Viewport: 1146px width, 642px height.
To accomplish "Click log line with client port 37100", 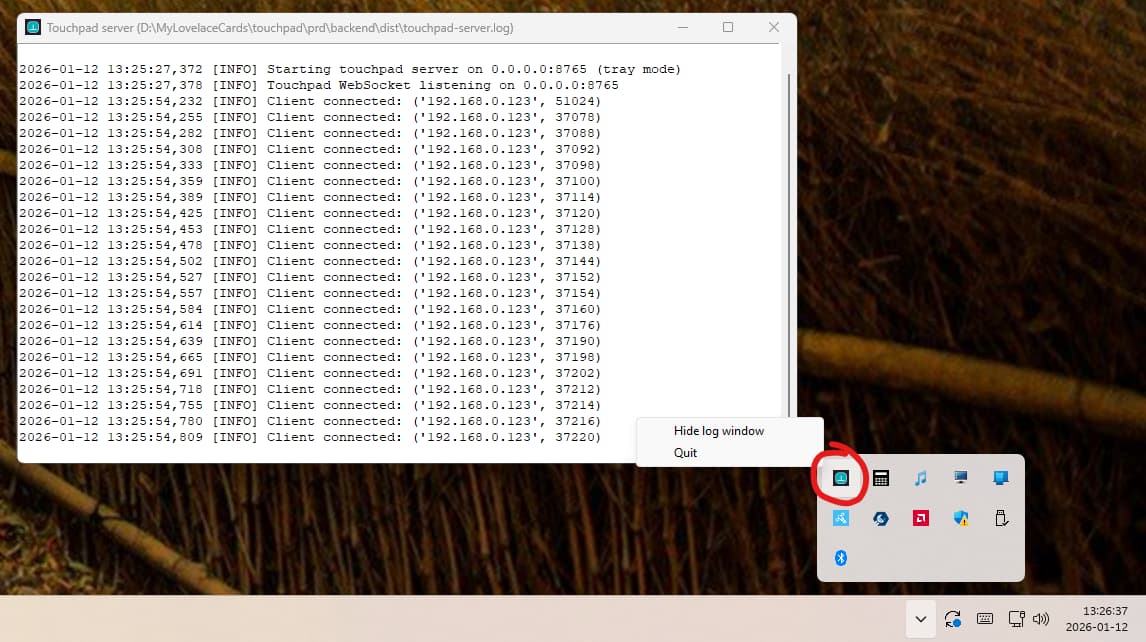I will click(310, 181).
